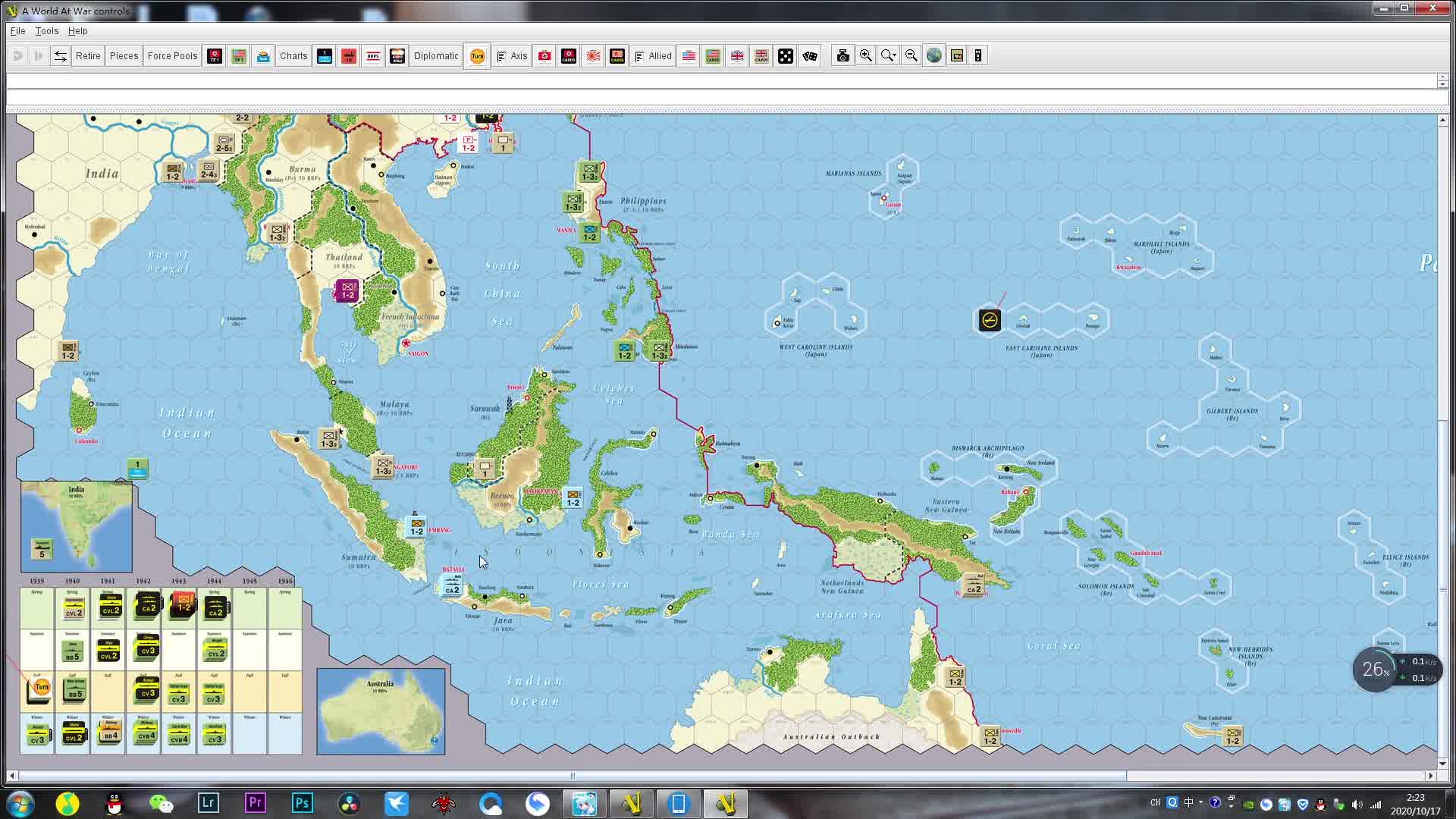Click the camera snapshot icon
This screenshot has width=1456, height=819.
843,55
